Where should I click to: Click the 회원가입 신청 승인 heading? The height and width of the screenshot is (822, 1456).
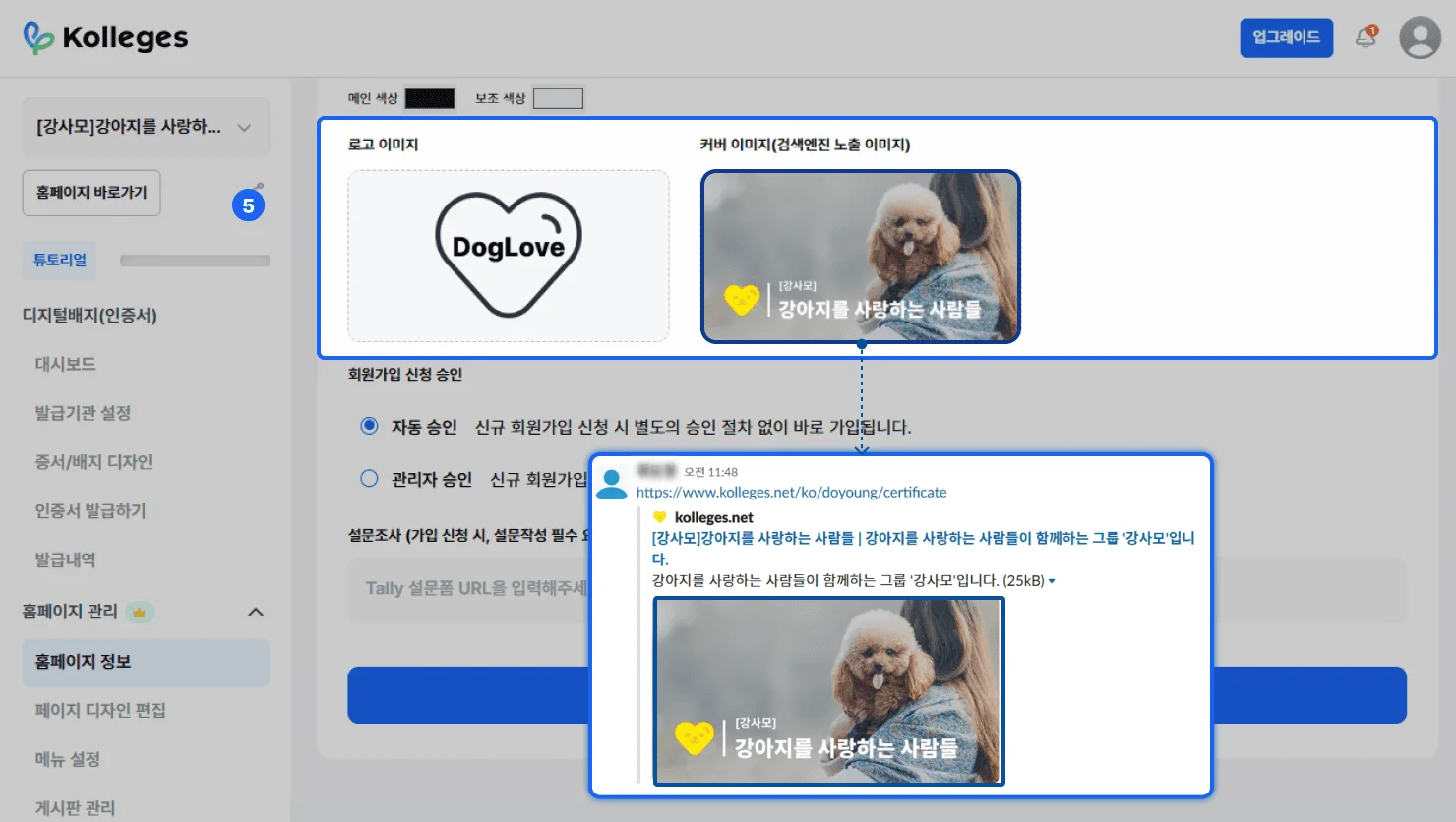pyautogui.click(x=405, y=374)
